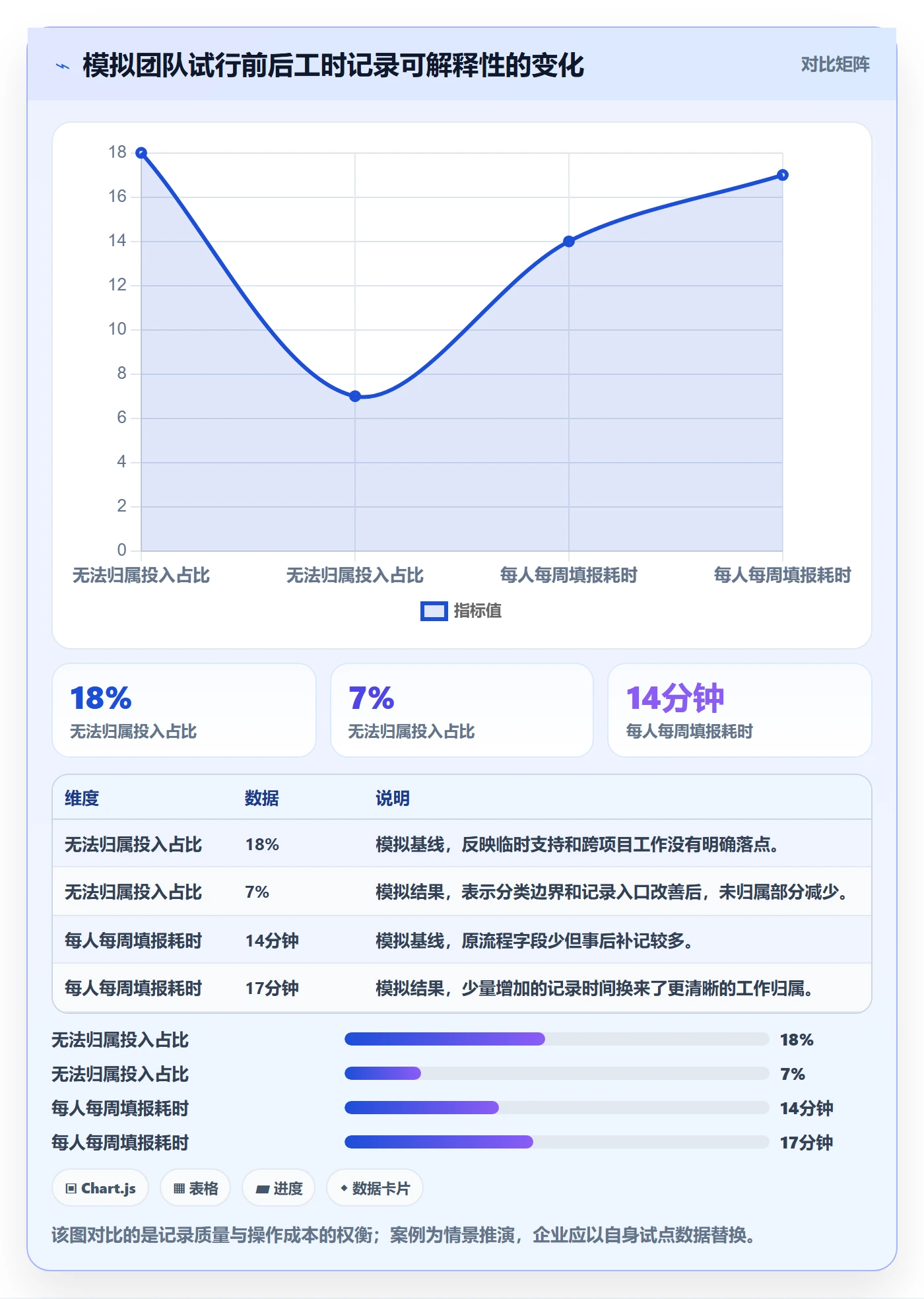Click the y-axis label 10

[117, 329]
